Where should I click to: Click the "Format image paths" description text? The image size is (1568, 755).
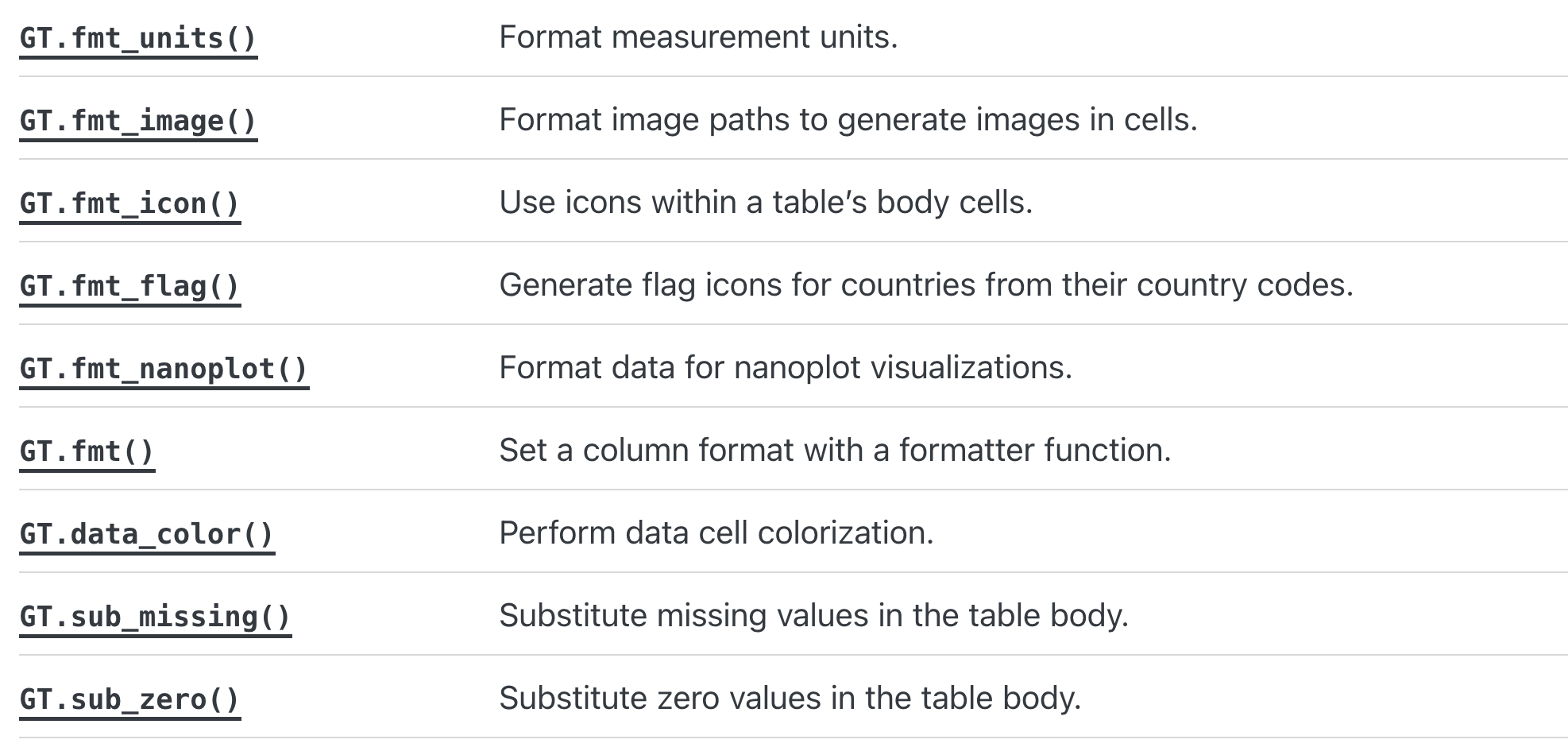848,120
